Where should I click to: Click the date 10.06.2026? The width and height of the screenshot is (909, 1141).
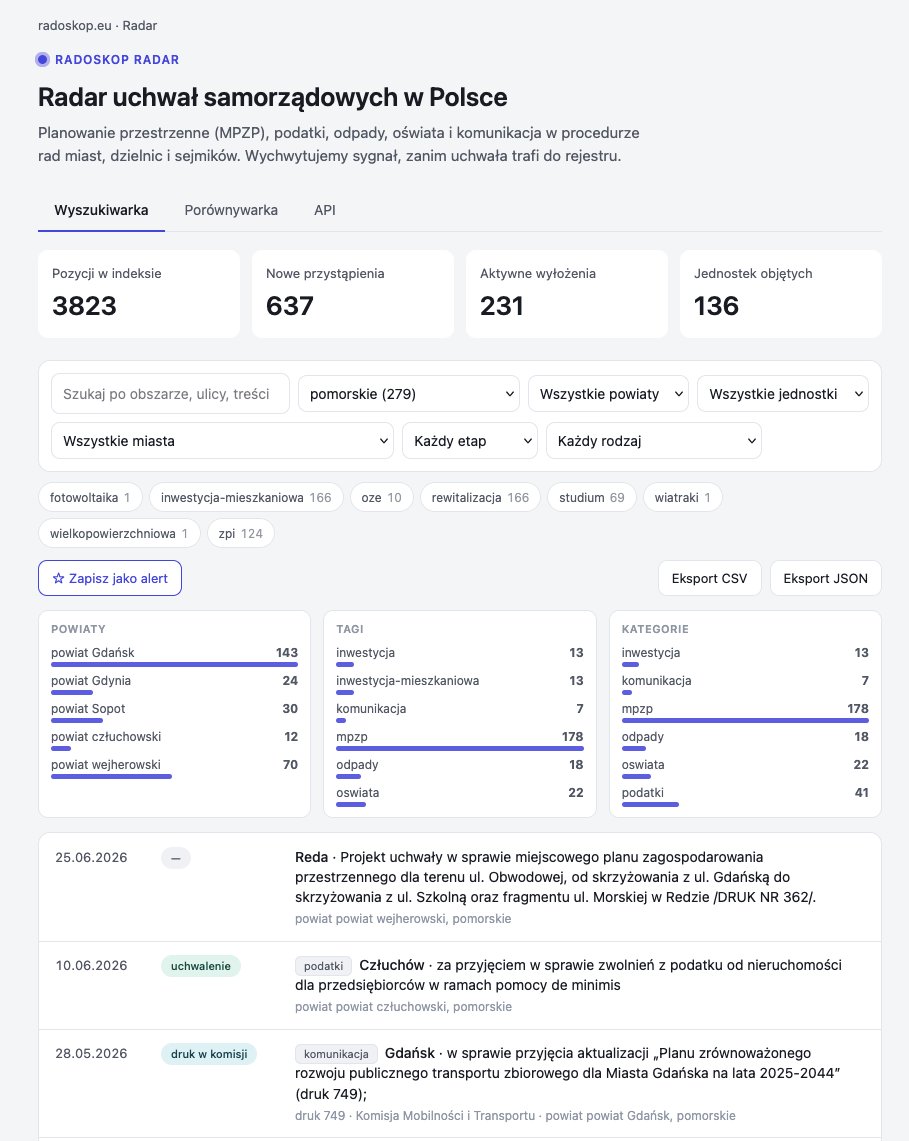pos(92,966)
